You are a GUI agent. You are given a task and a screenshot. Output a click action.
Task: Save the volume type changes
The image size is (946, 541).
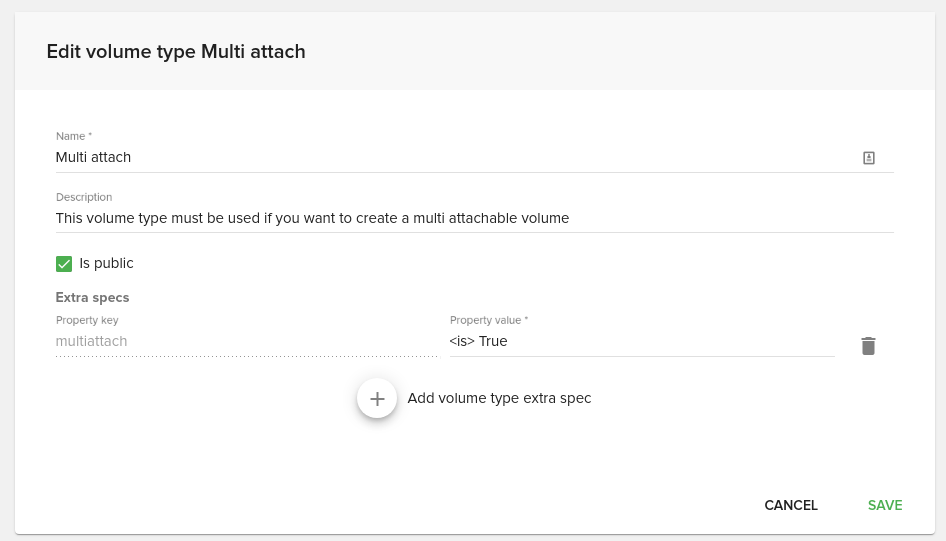(x=885, y=505)
